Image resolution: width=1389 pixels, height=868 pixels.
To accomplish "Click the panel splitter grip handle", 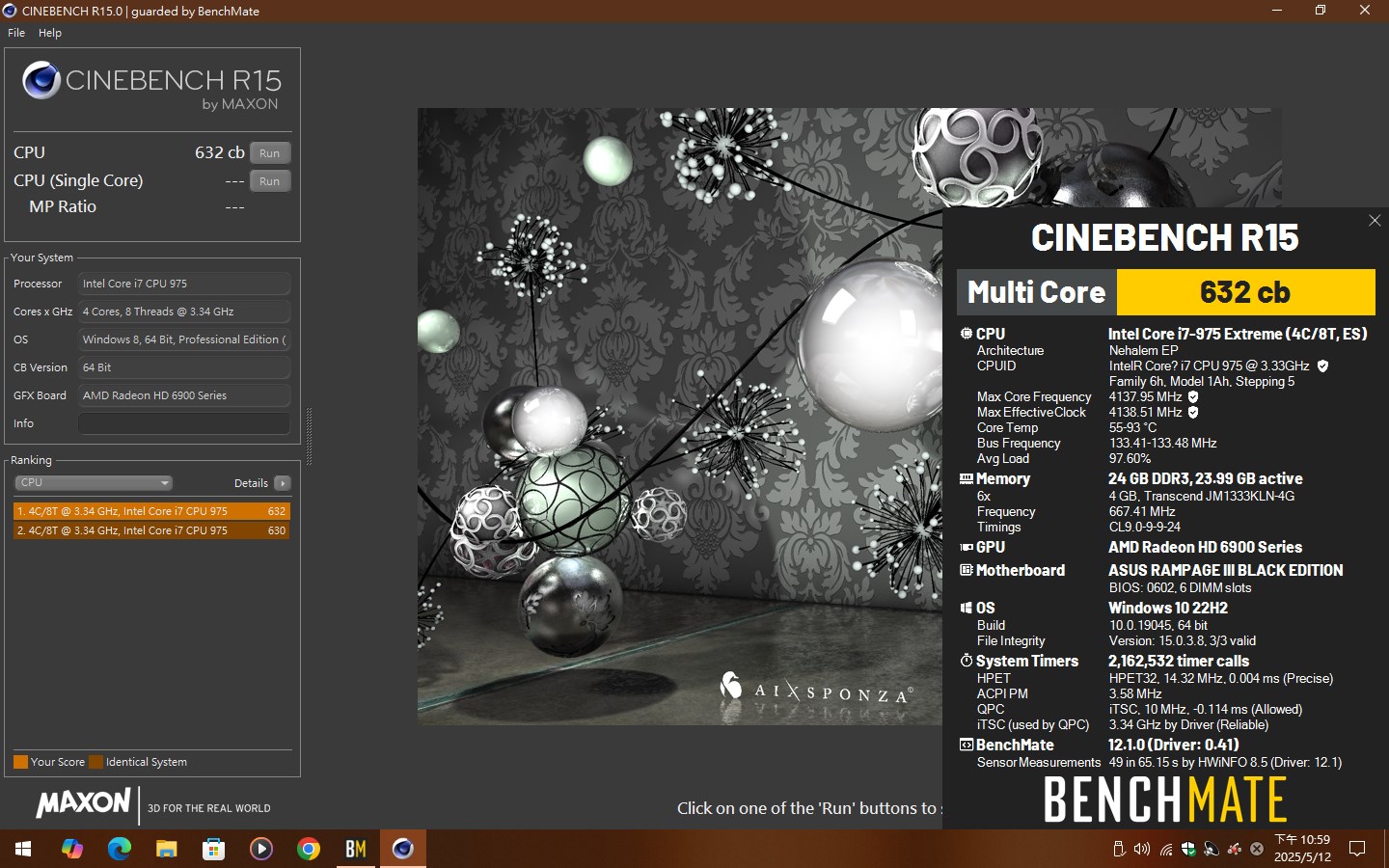I will (x=309, y=436).
